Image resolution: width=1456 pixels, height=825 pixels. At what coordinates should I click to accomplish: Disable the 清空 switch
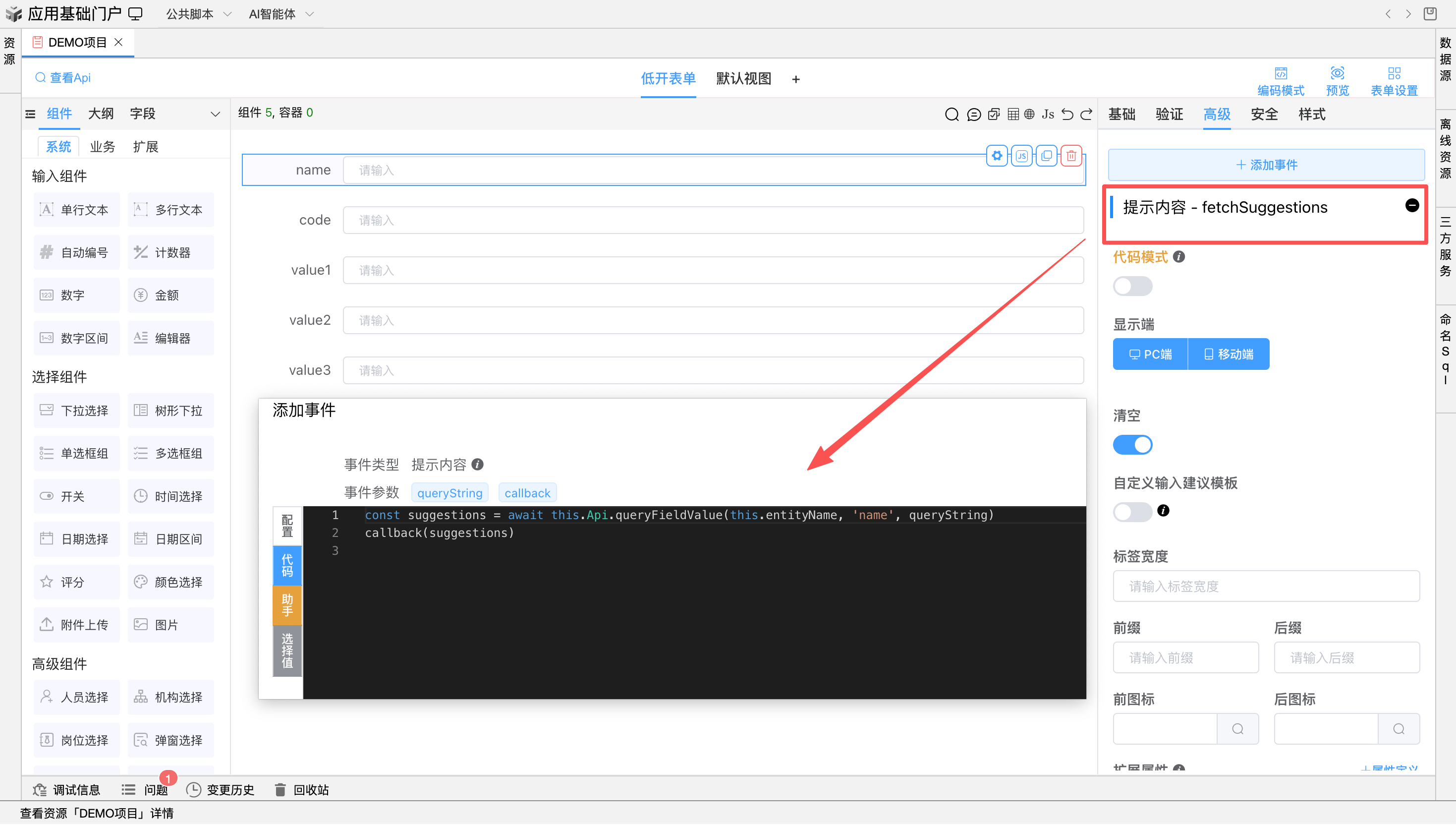[1132, 445]
